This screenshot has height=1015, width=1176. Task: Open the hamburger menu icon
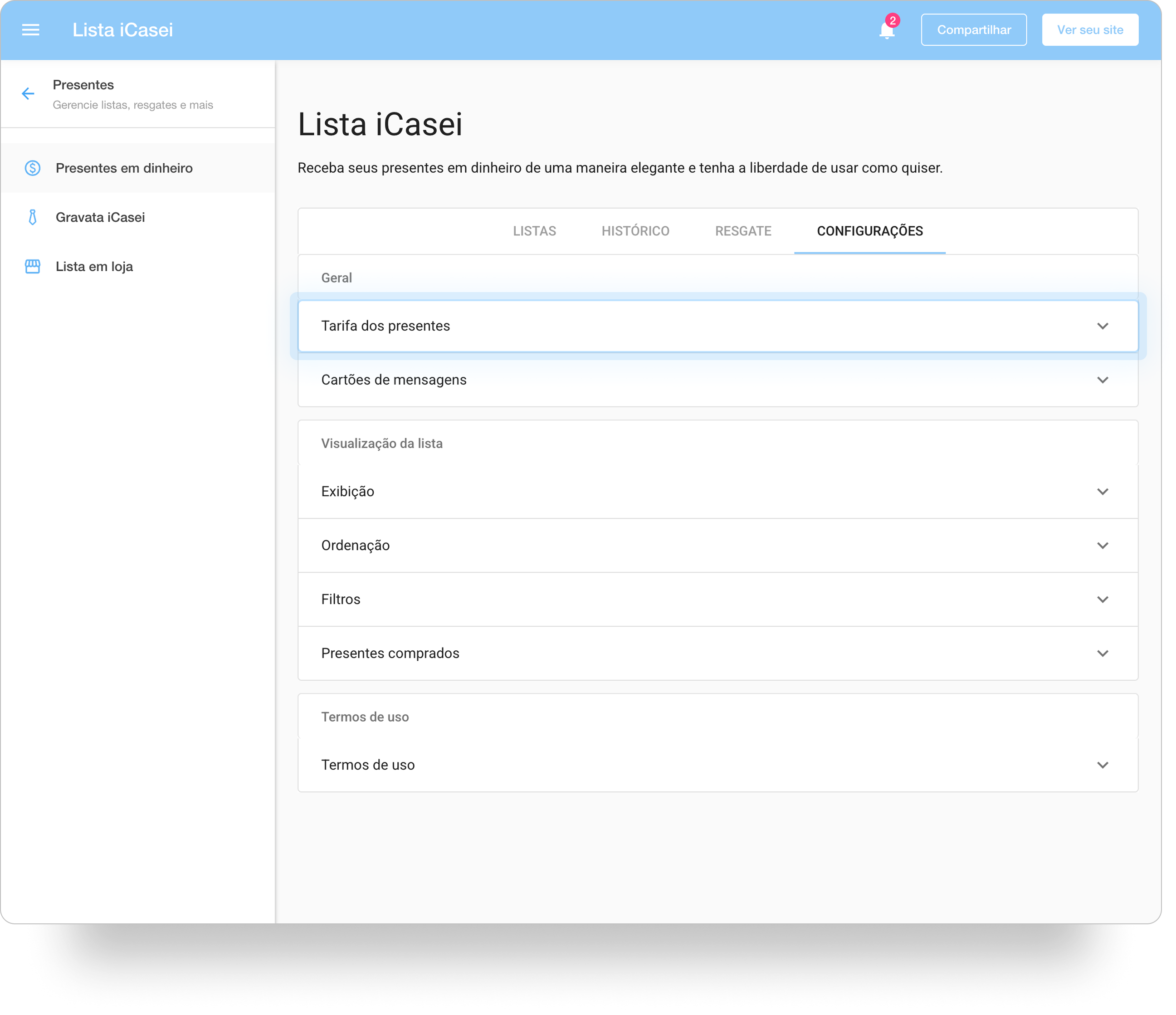[x=31, y=30]
